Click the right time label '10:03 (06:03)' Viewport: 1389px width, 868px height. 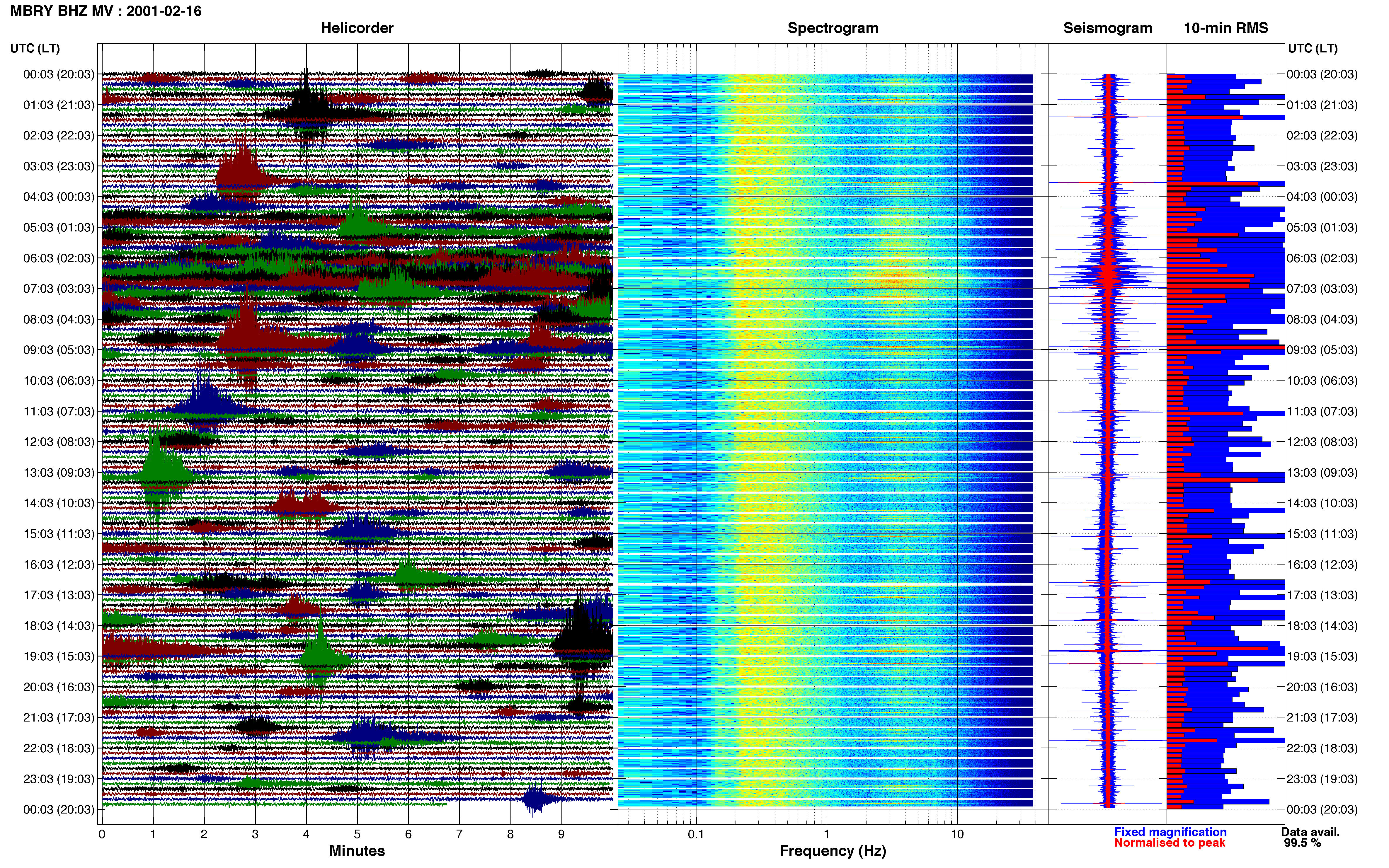point(1322,381)
